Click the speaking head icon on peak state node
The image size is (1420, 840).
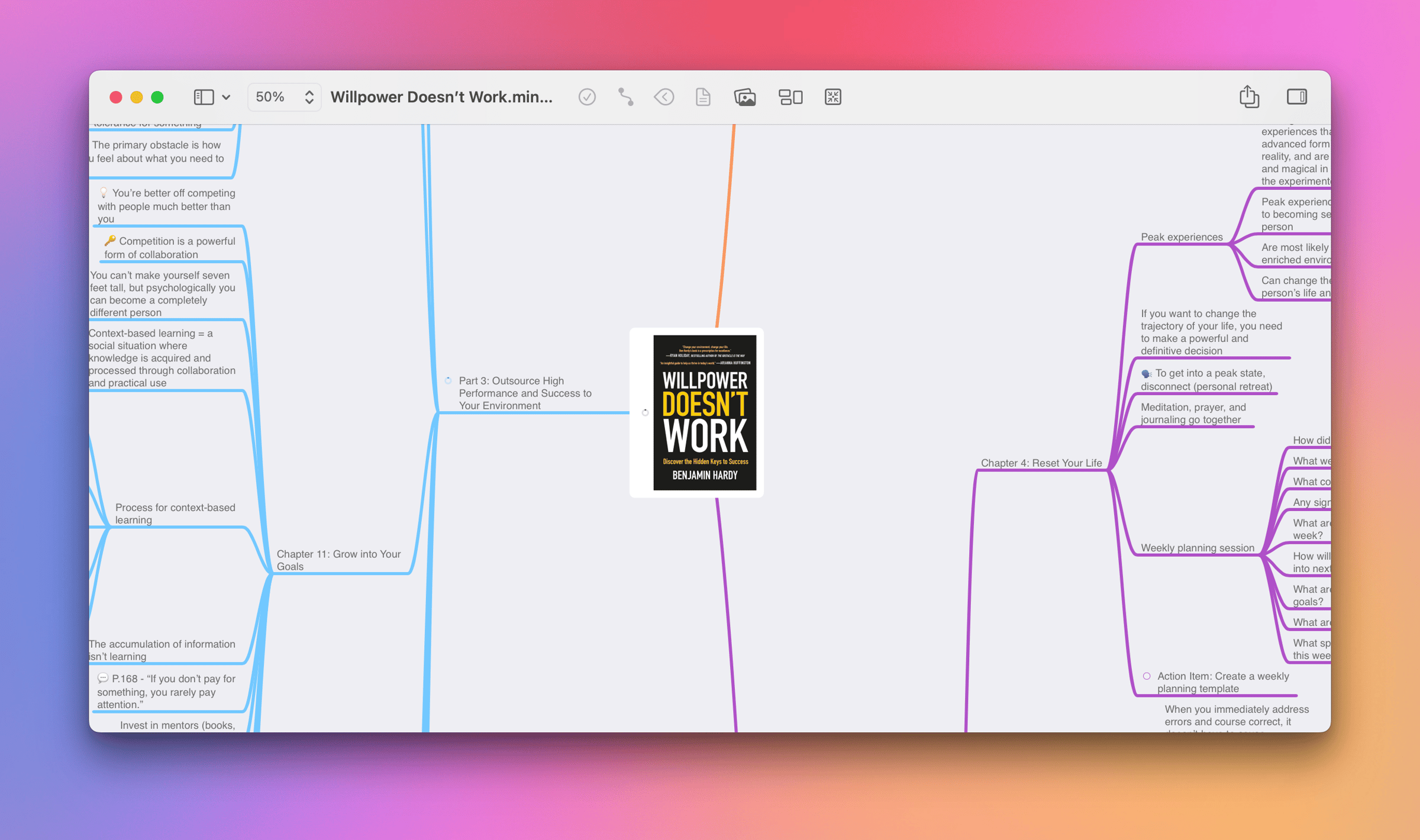1146,373
